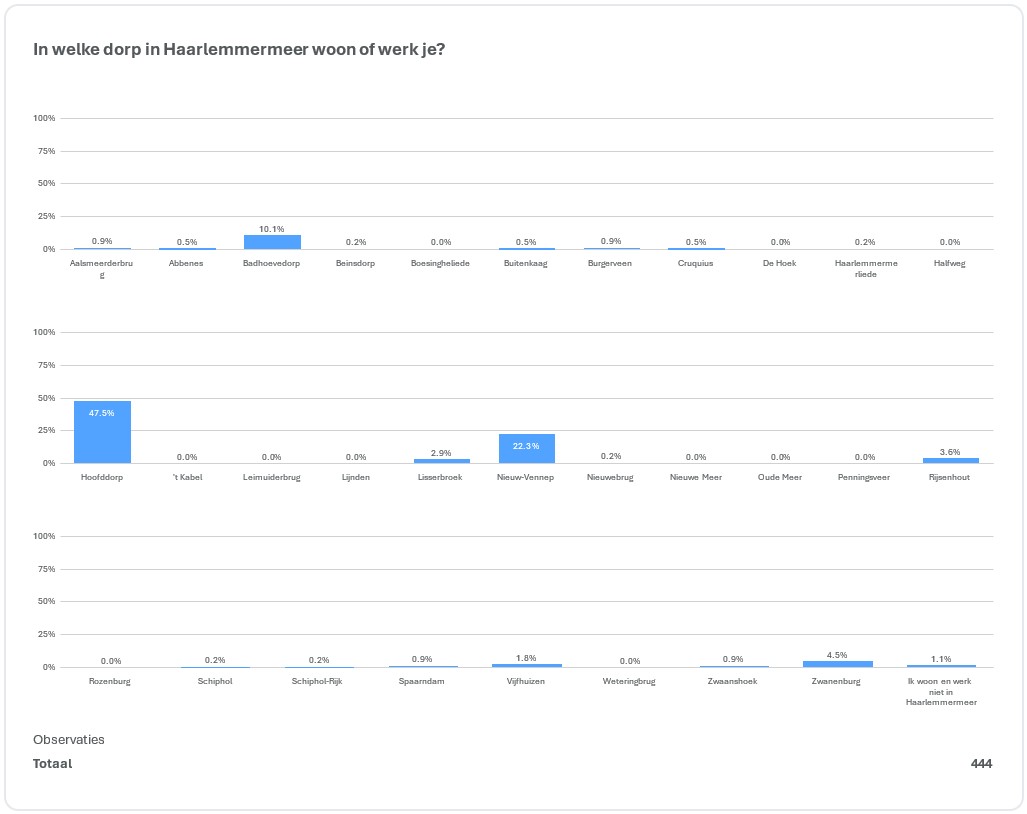The height and width of the screenshot is (814, 1027).
Task: Select the Spaarndam category label
Action: (x=422, y=681)
